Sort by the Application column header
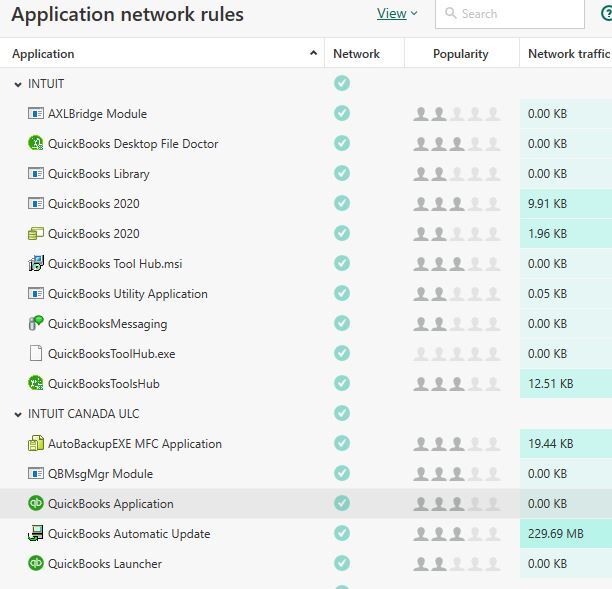Screen dimensions: 612x589 [43, 54]
